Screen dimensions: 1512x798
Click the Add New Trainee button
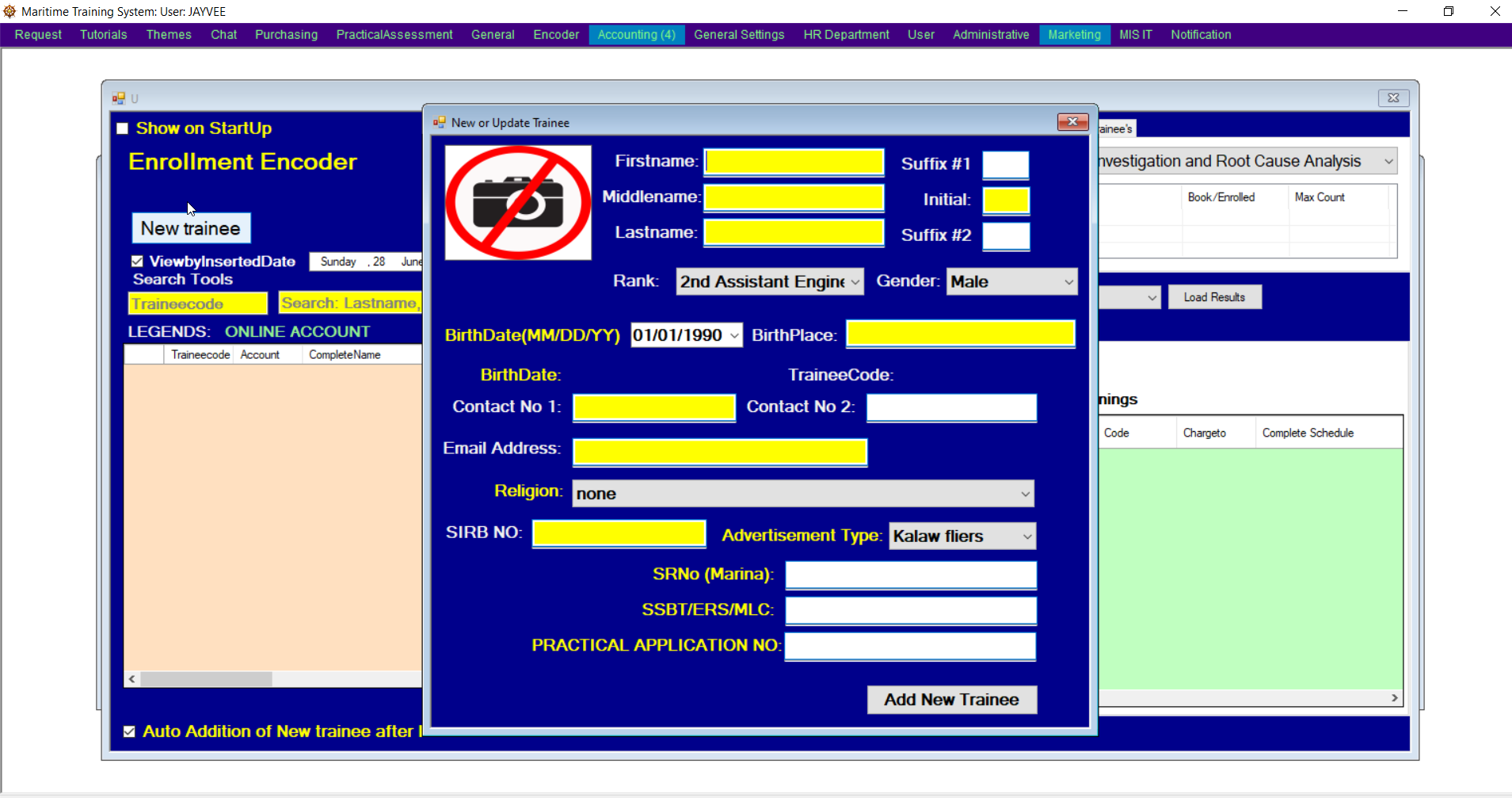click(952, 700)
